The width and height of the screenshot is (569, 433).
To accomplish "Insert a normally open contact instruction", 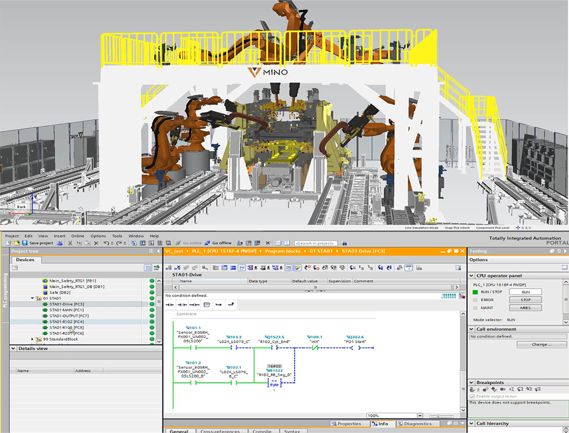I will click(x=170, y=305).
